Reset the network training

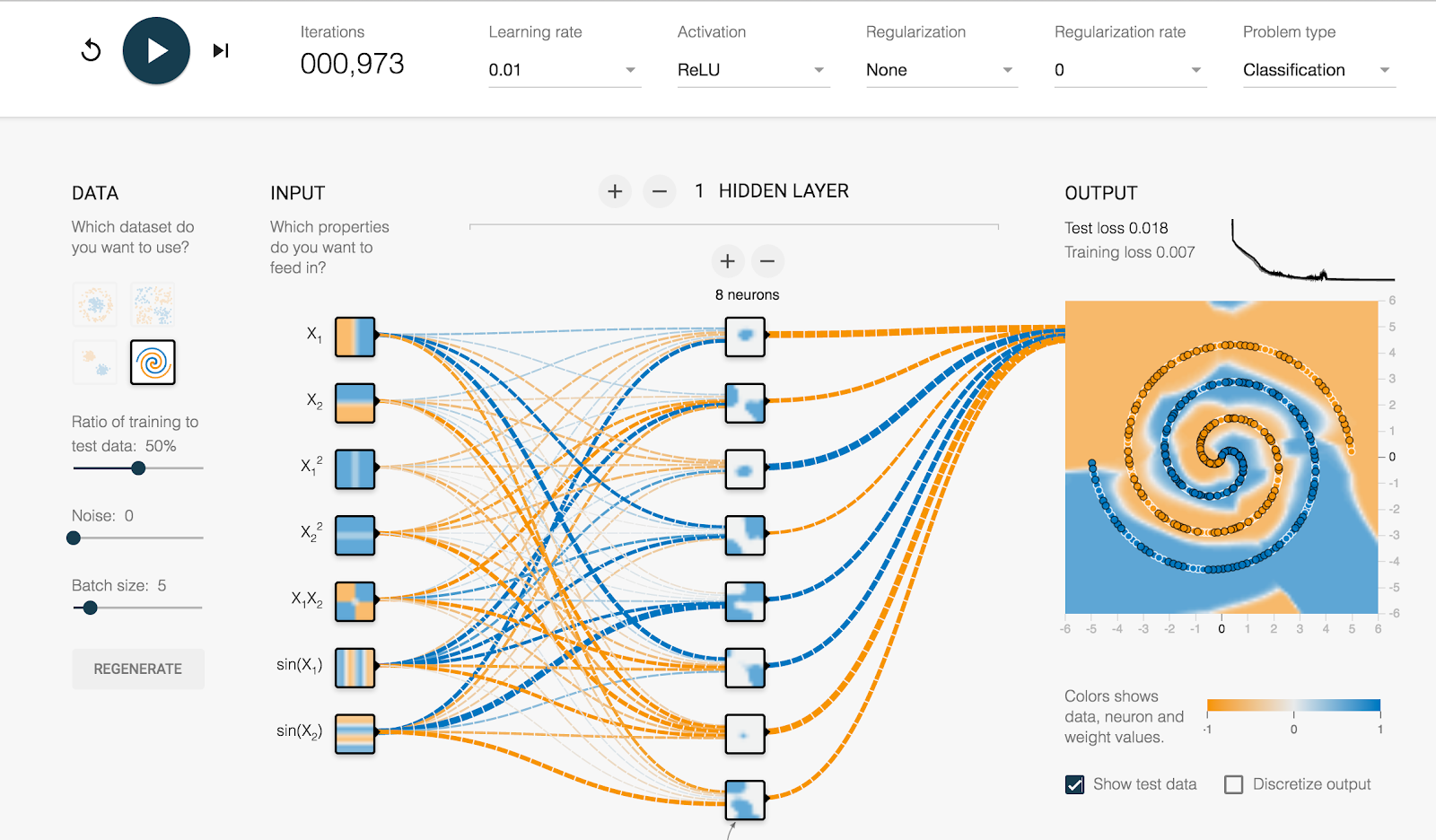point(90,51)
